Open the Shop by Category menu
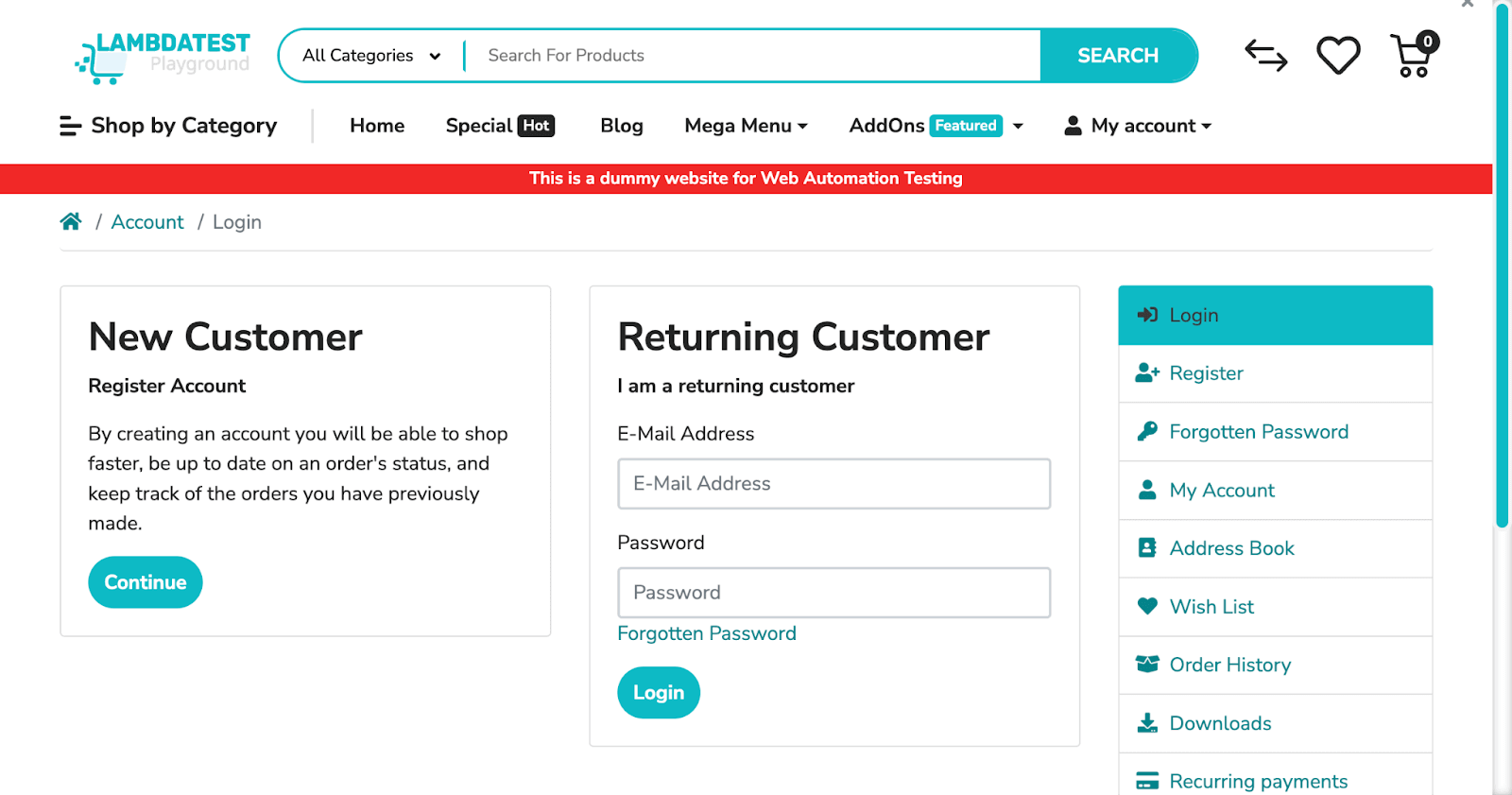1512x795 pixels. click(x=168, y=126)
